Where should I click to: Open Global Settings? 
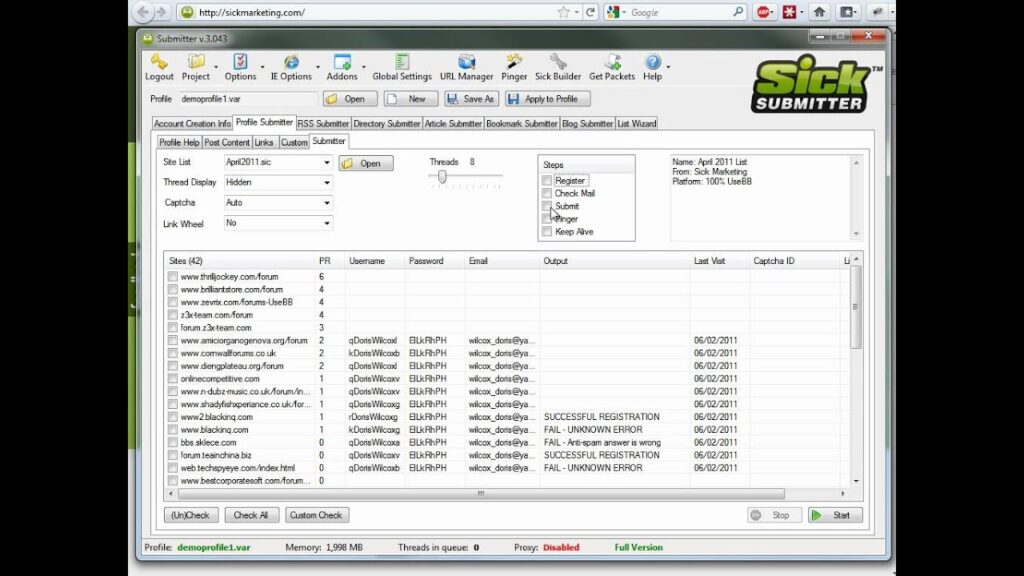coord(402,67)
